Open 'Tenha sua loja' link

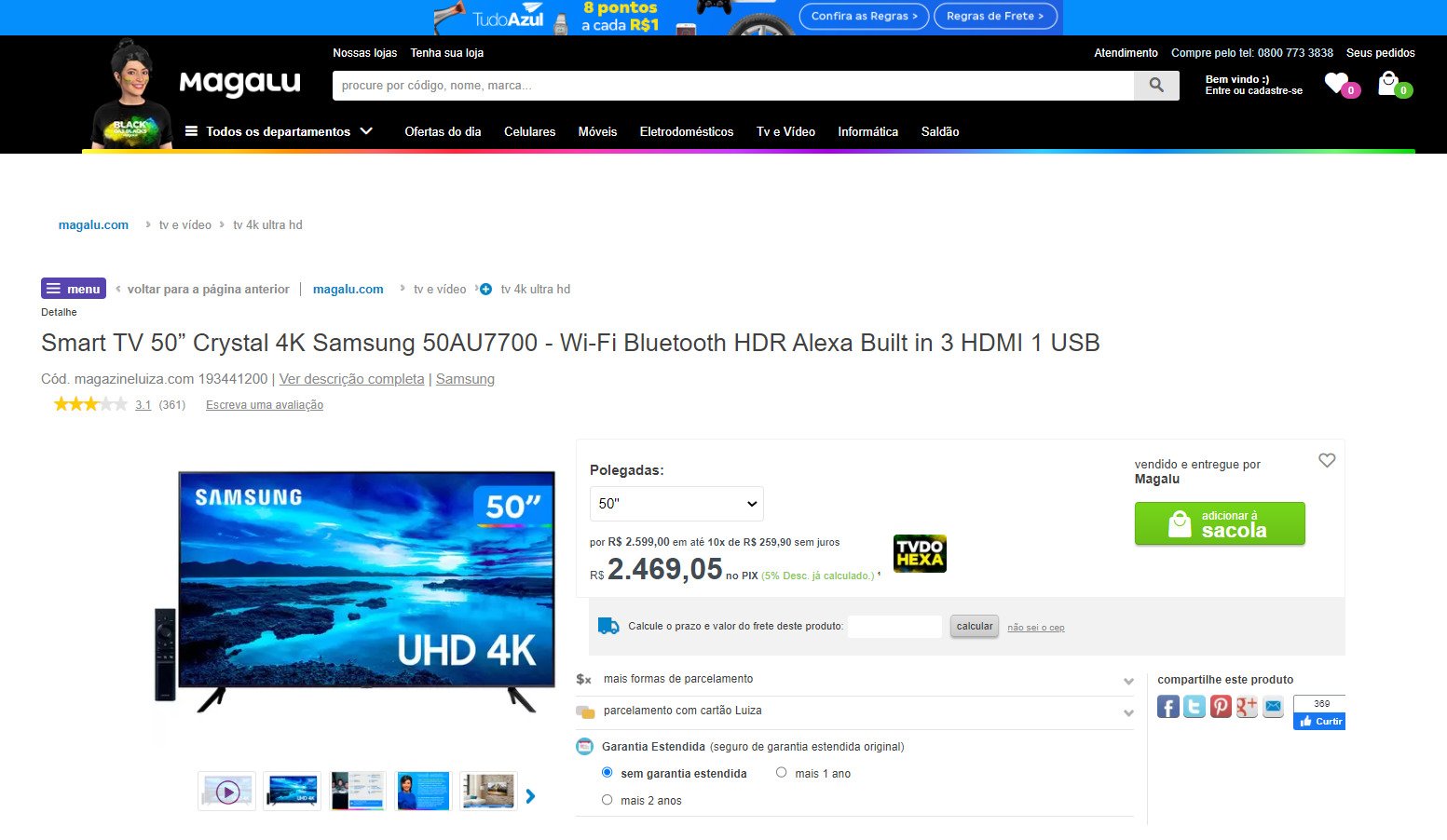(447, 53)
